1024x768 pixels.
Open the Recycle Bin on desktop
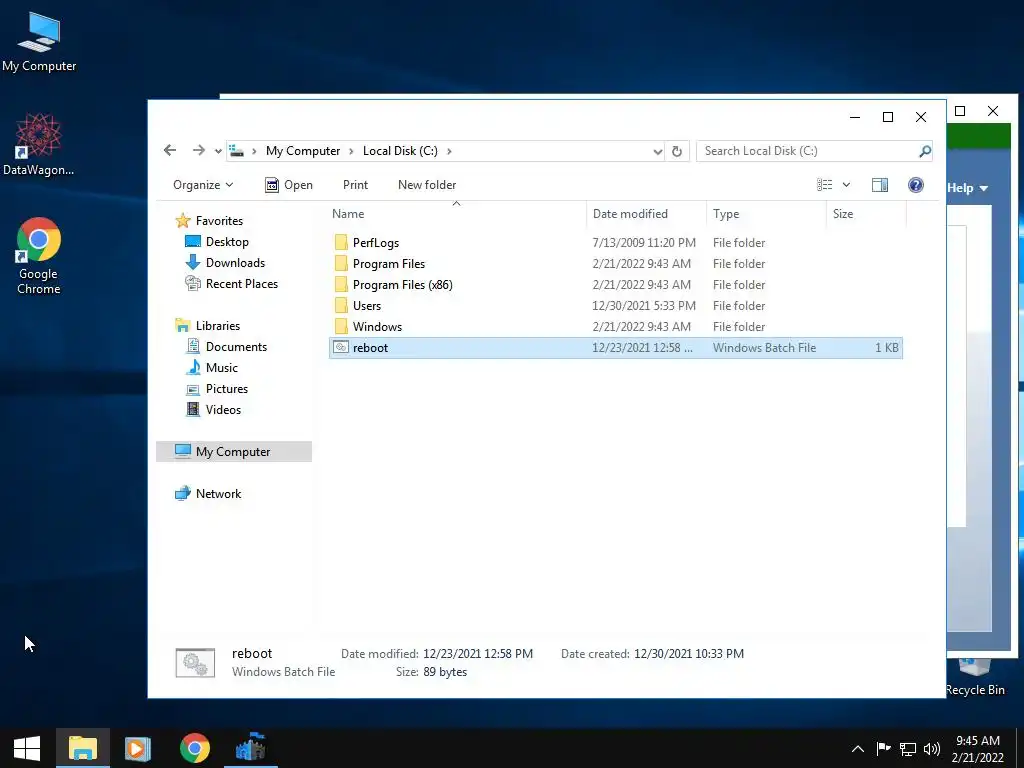tap(974, 677)
